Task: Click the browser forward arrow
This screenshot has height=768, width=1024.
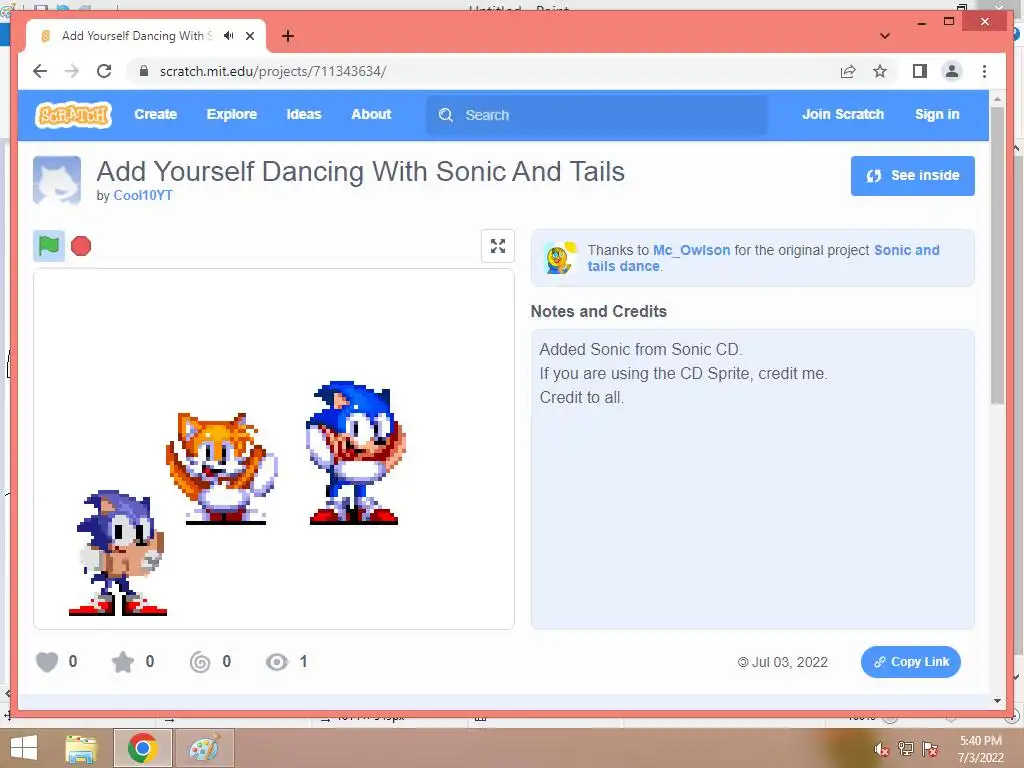Action: click(72, 71)
